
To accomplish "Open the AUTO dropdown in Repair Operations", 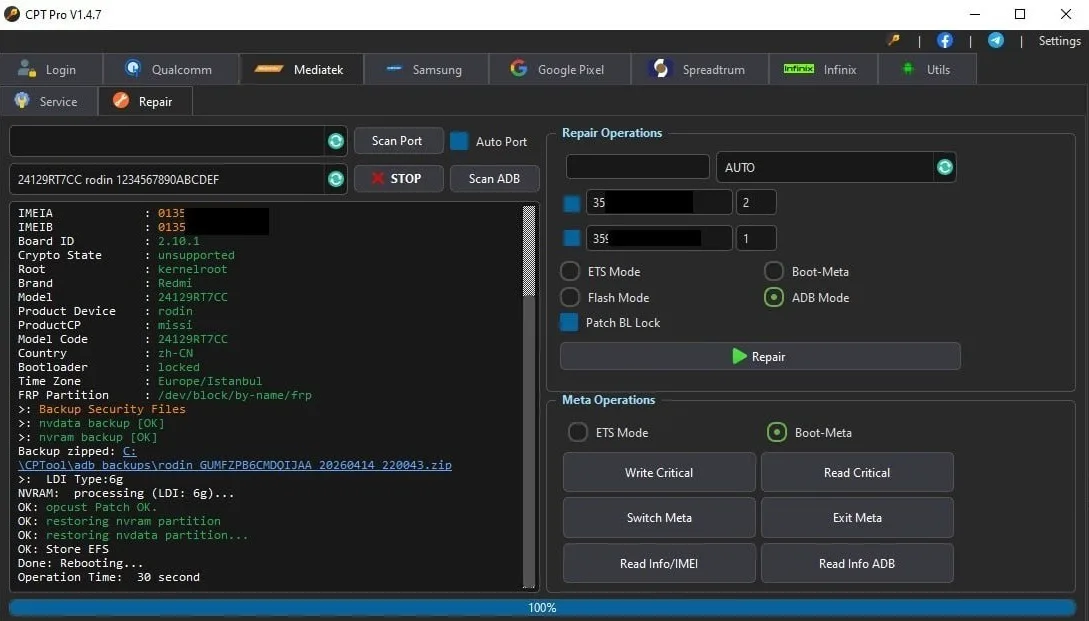I will (x=836, y=167).
